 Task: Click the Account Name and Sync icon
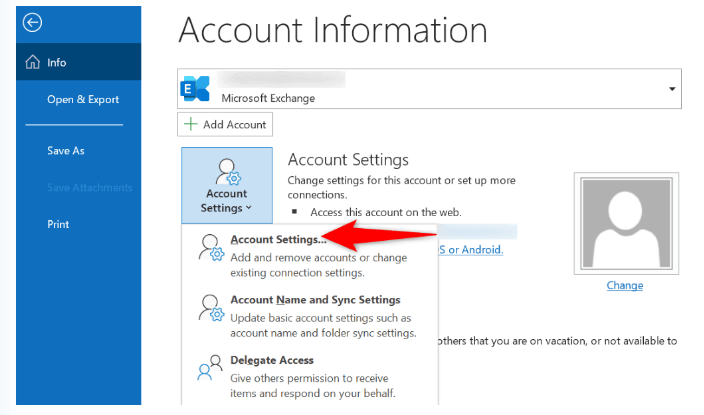211,308
